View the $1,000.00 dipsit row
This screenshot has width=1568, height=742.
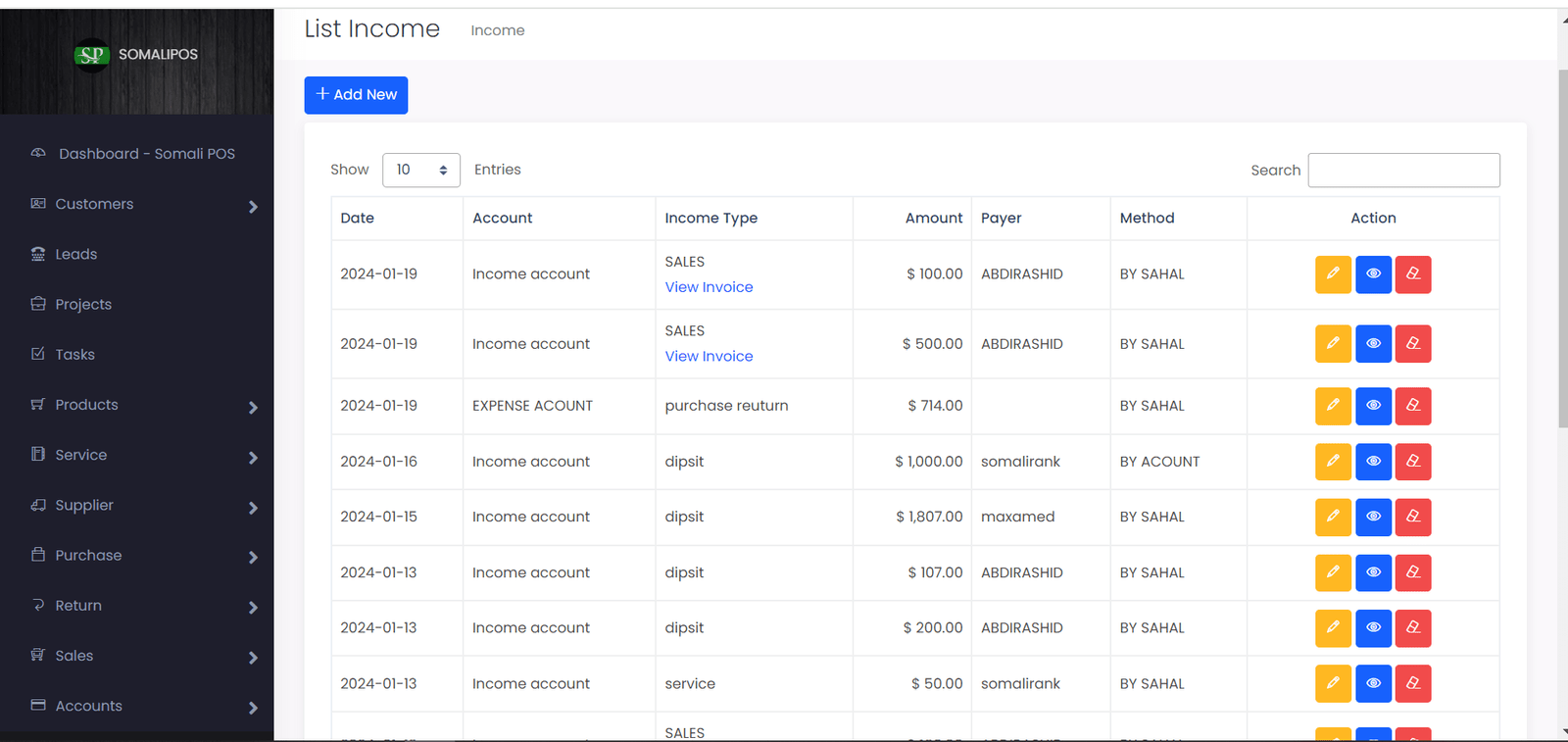tap(1373, 462)
